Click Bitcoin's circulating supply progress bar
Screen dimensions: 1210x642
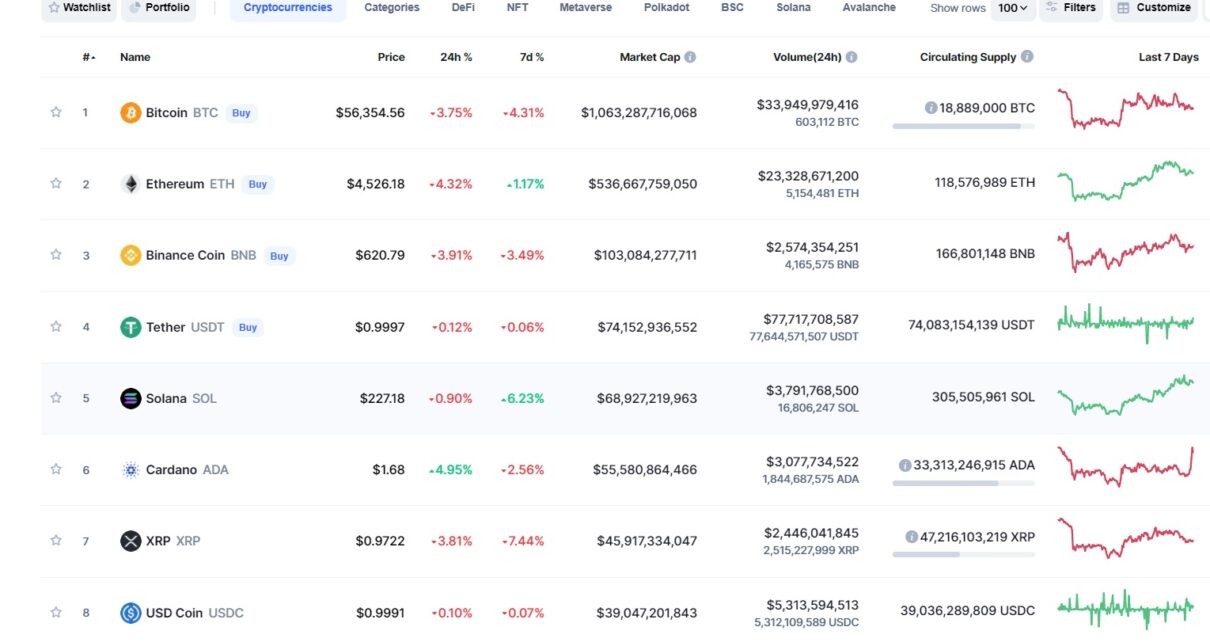click(x=964, y=126)
